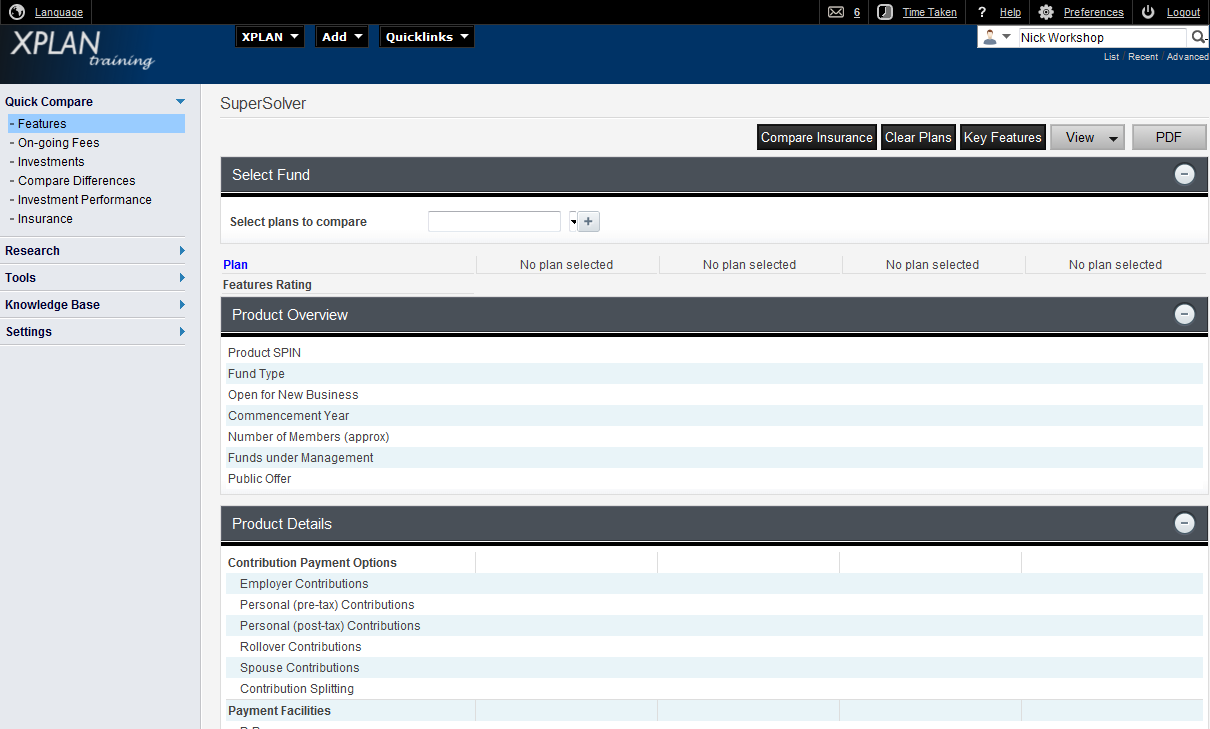Click the Commencement Year row

click(715, 416)
